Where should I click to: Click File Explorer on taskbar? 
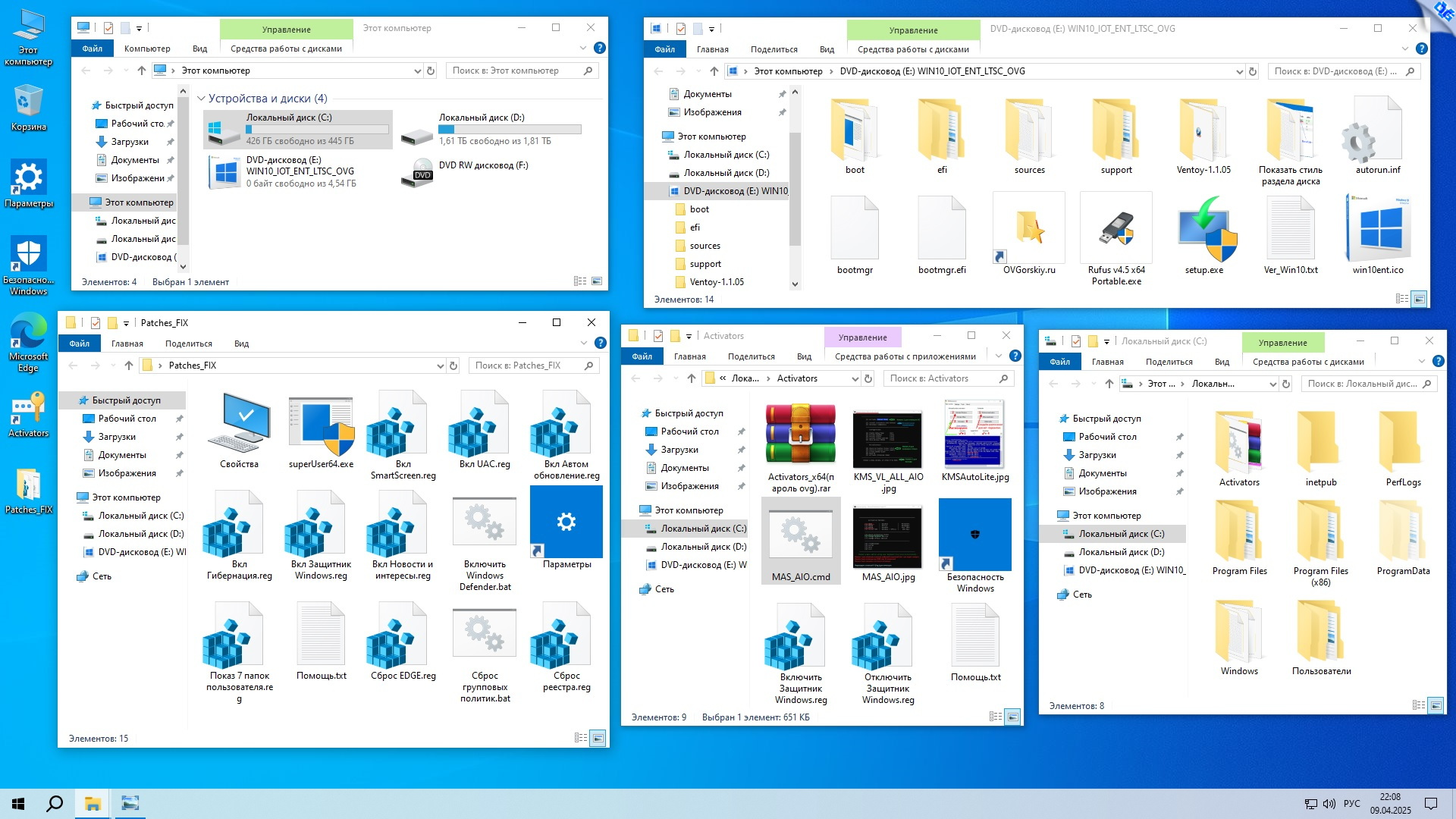(x=93, y=804)
